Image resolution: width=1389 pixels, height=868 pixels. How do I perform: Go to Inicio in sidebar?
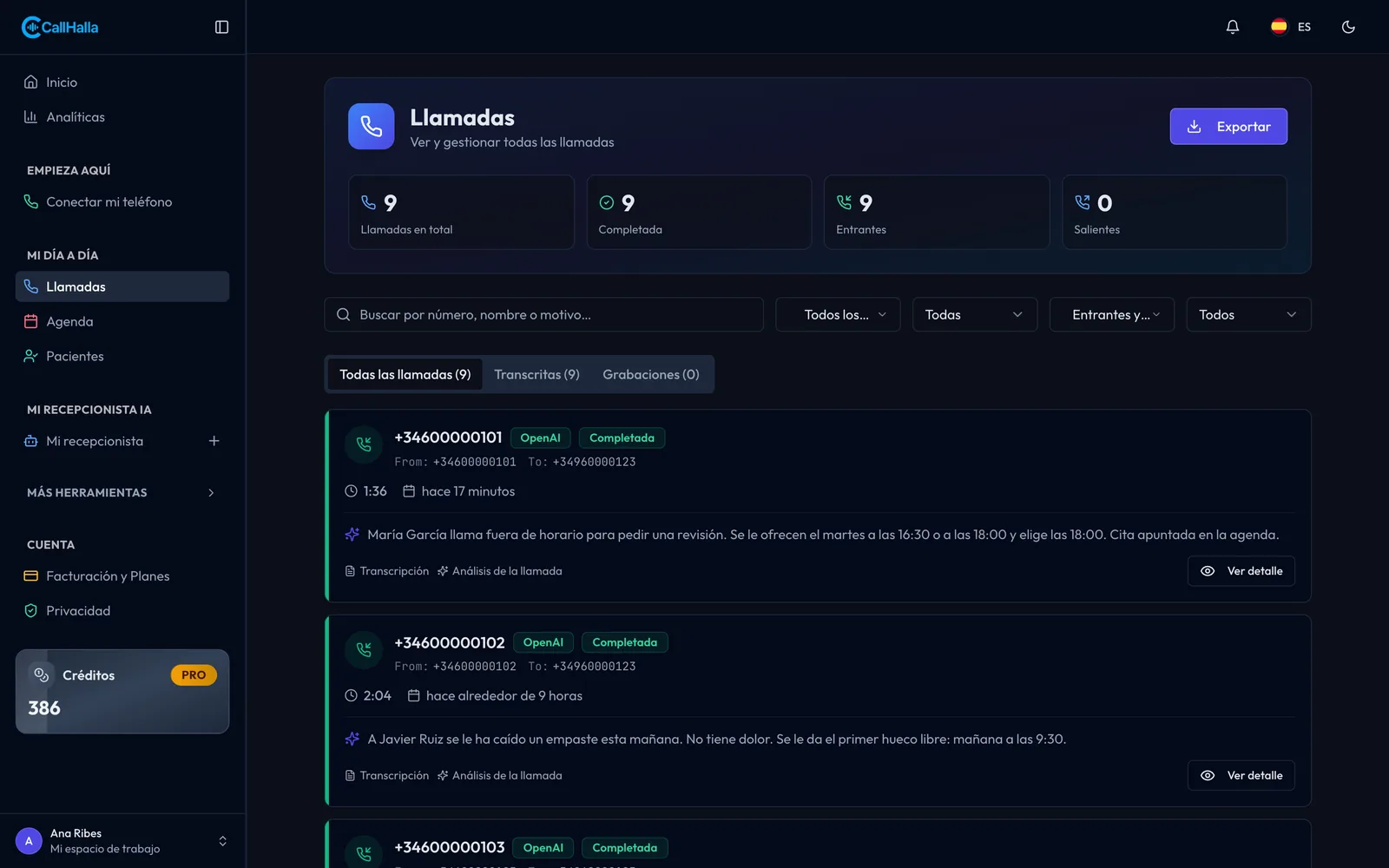click(122, 82)
